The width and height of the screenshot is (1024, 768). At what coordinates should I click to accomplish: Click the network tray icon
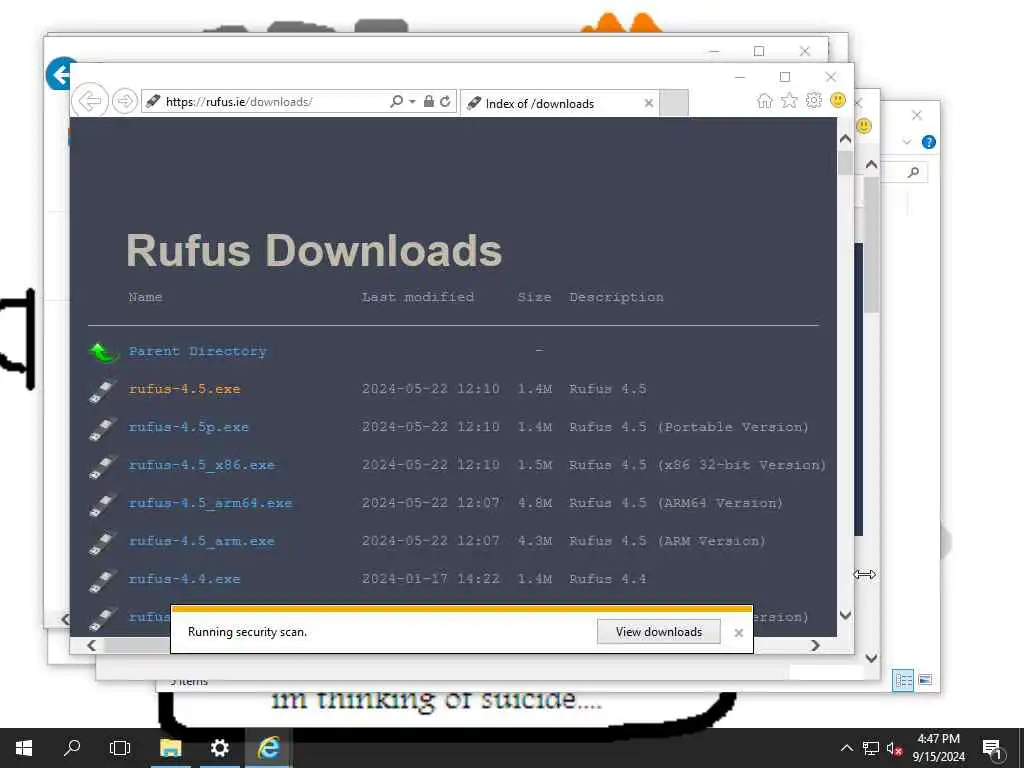(871, 748)
